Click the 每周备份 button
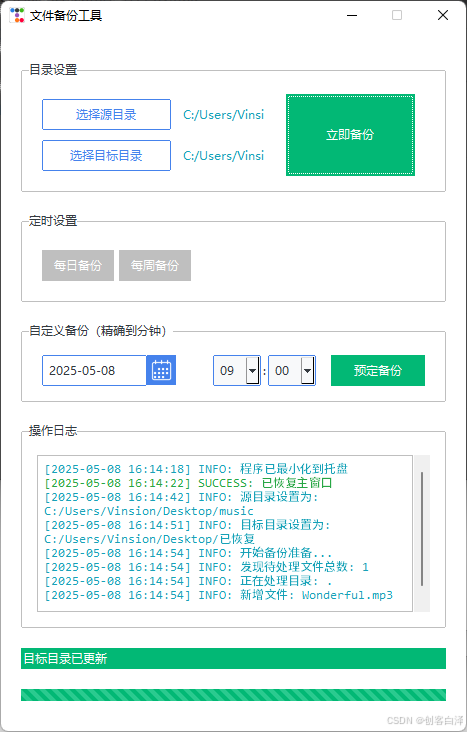This screenshot has width=467, height=732. pyautogui.click(x=155, y=266)
